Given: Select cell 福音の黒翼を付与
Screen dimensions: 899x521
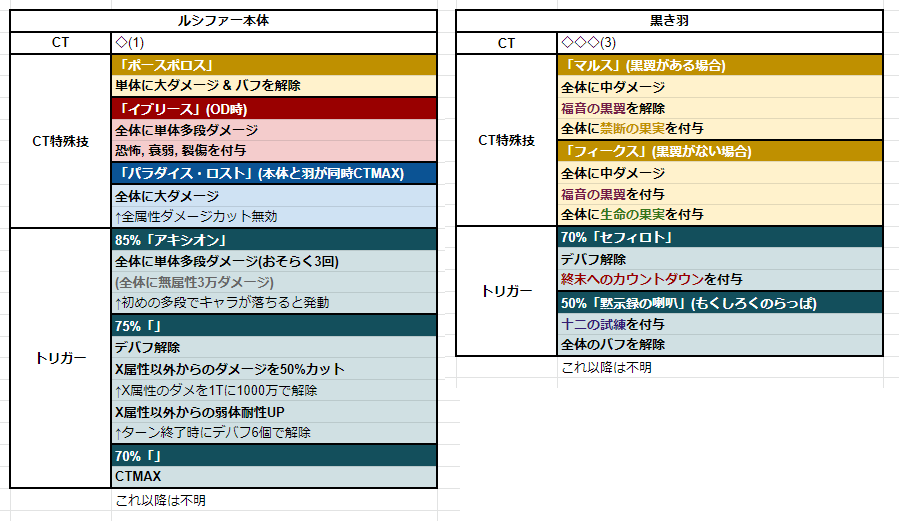Looking at the screenshot, I should pyautogui.click(x=720, y=194).
